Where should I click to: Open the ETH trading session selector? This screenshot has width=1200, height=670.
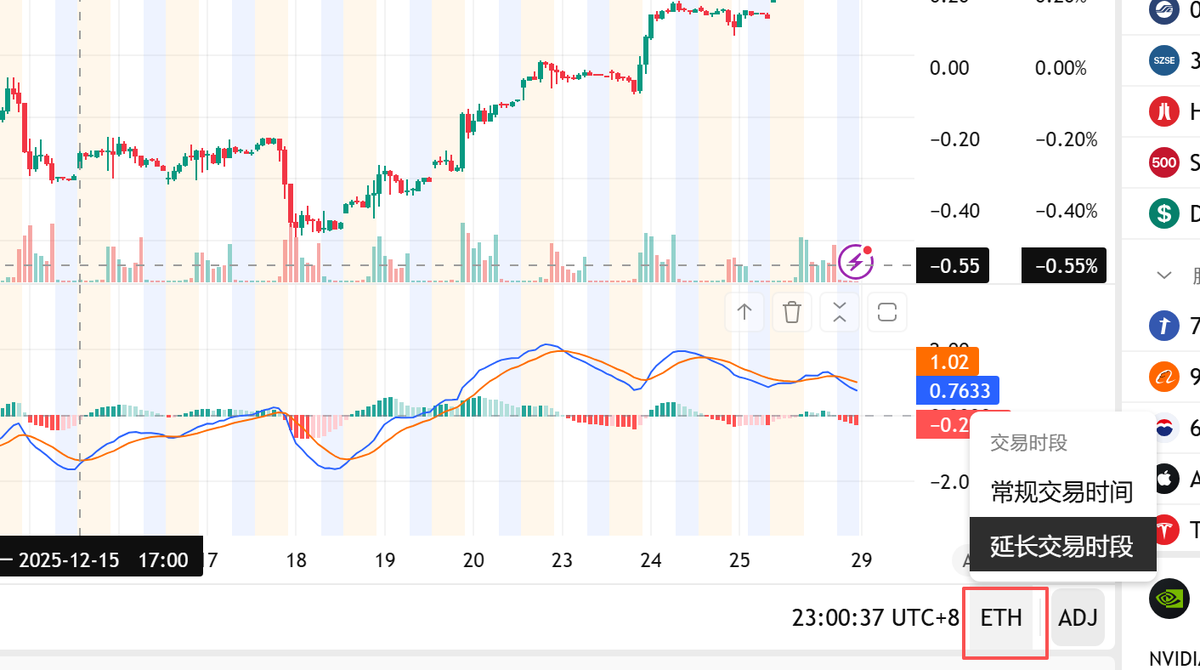coord(1001,618)
